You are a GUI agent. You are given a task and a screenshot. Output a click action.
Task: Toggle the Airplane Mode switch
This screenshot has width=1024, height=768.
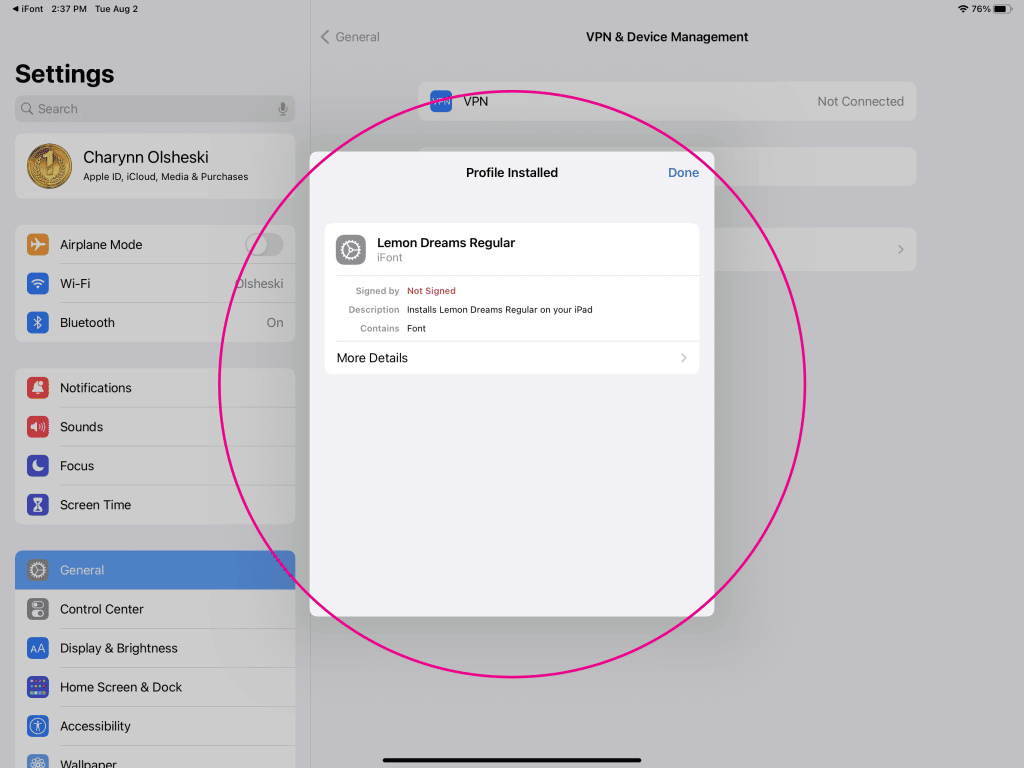tap(264, 245)
